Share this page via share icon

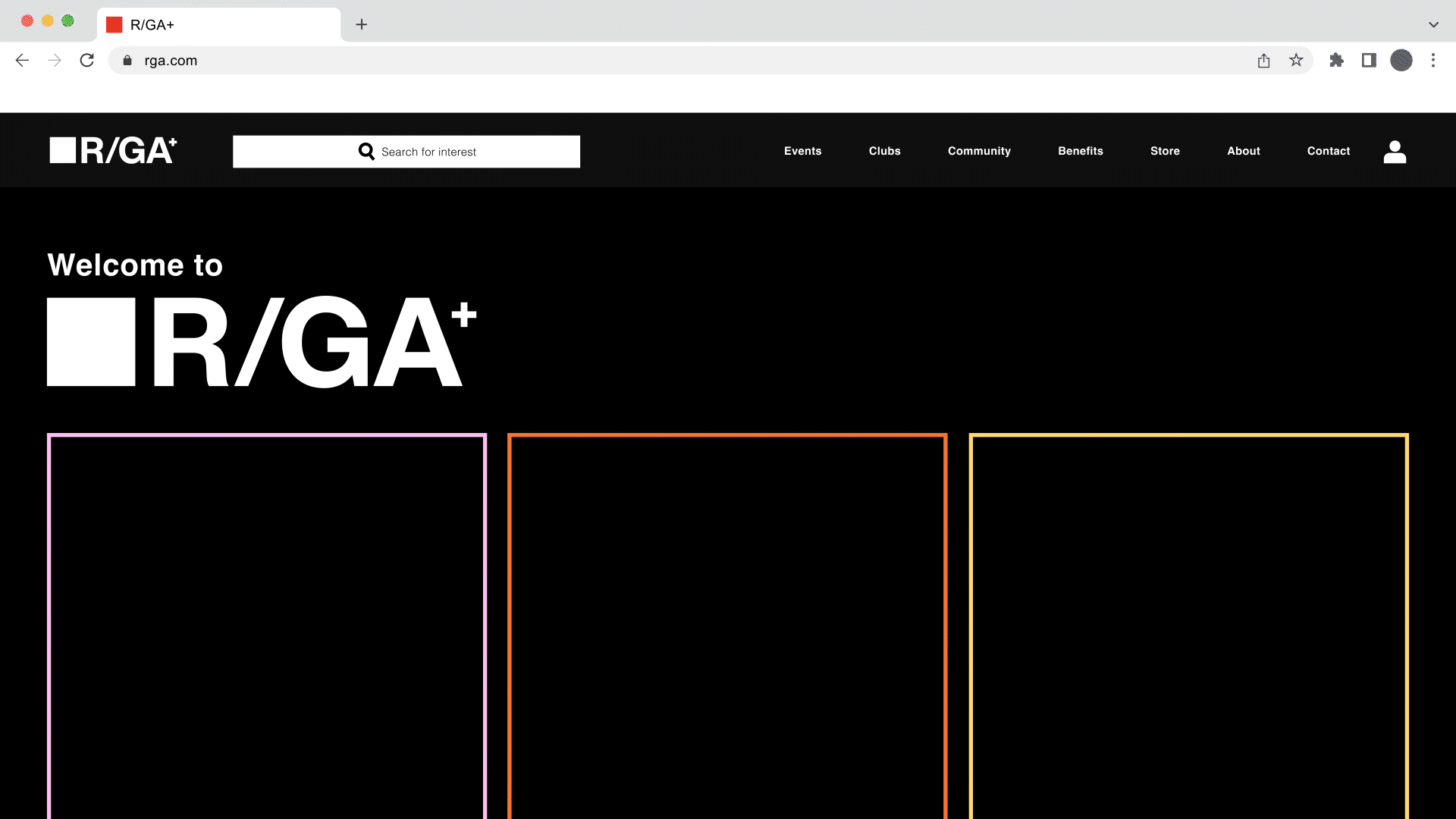pos(1263,61)
